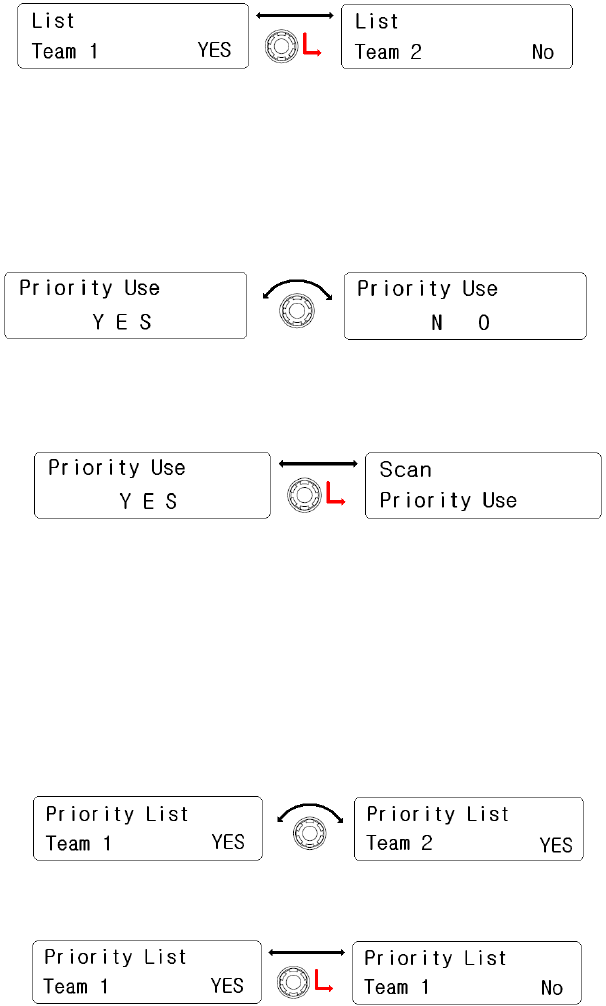Select the Priority List Team 2 YES display
Viewport: 606px width, 1006px height.
click(x=469, y=829)
